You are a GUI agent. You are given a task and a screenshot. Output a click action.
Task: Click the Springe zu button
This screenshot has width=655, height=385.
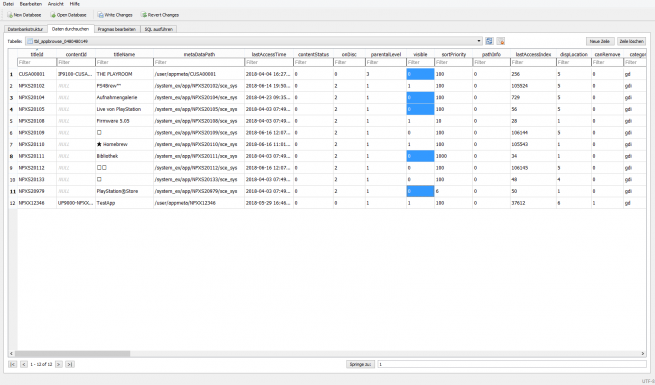pyautogui.click(x=360, y=365)
